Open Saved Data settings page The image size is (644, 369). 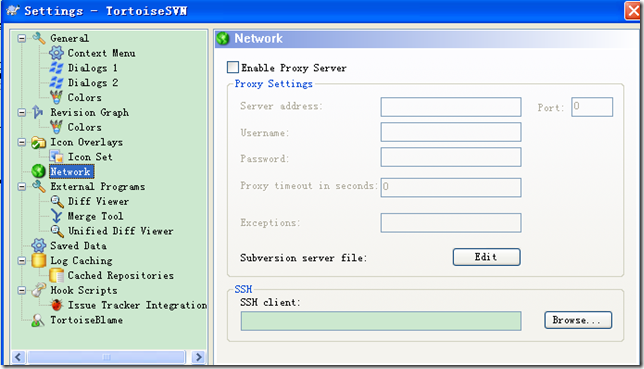(x=78, y=246)
